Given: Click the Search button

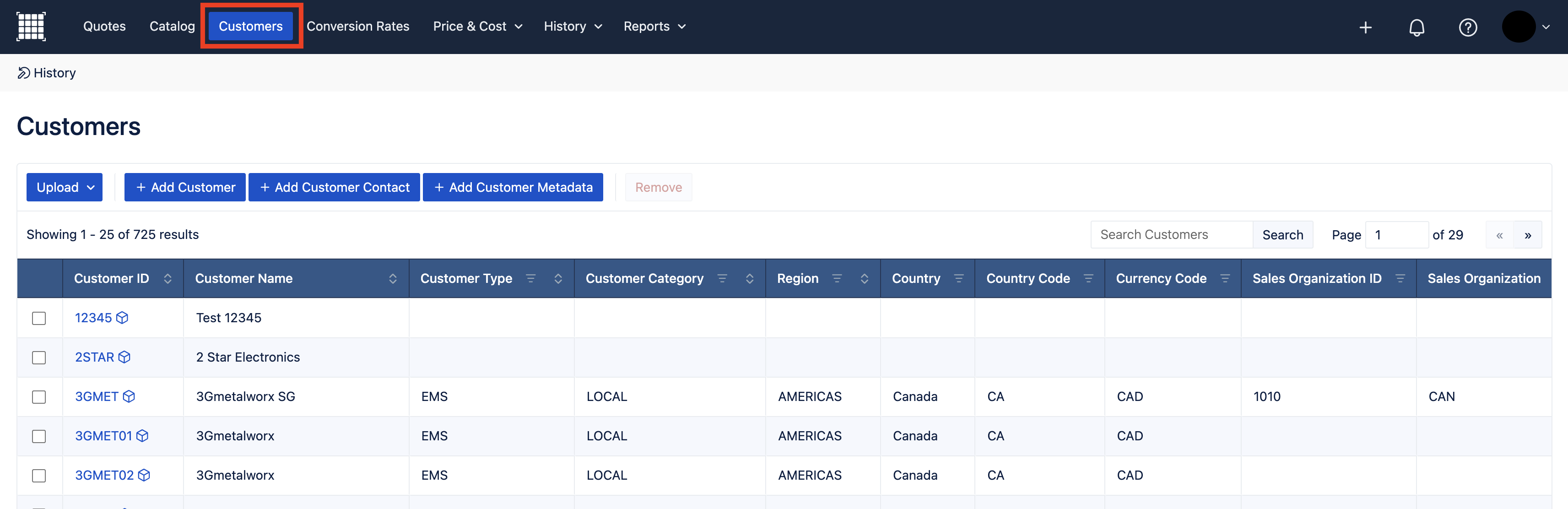Looking at the screenshot, I should click(1282, 235).
